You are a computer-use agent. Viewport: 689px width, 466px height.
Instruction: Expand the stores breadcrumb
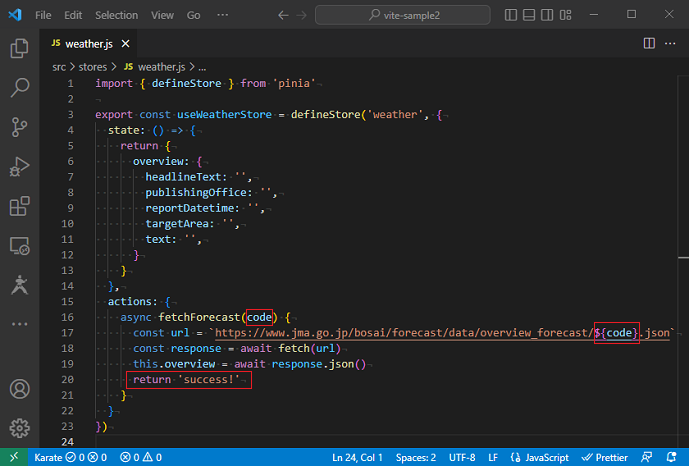(x=93, y=67)
